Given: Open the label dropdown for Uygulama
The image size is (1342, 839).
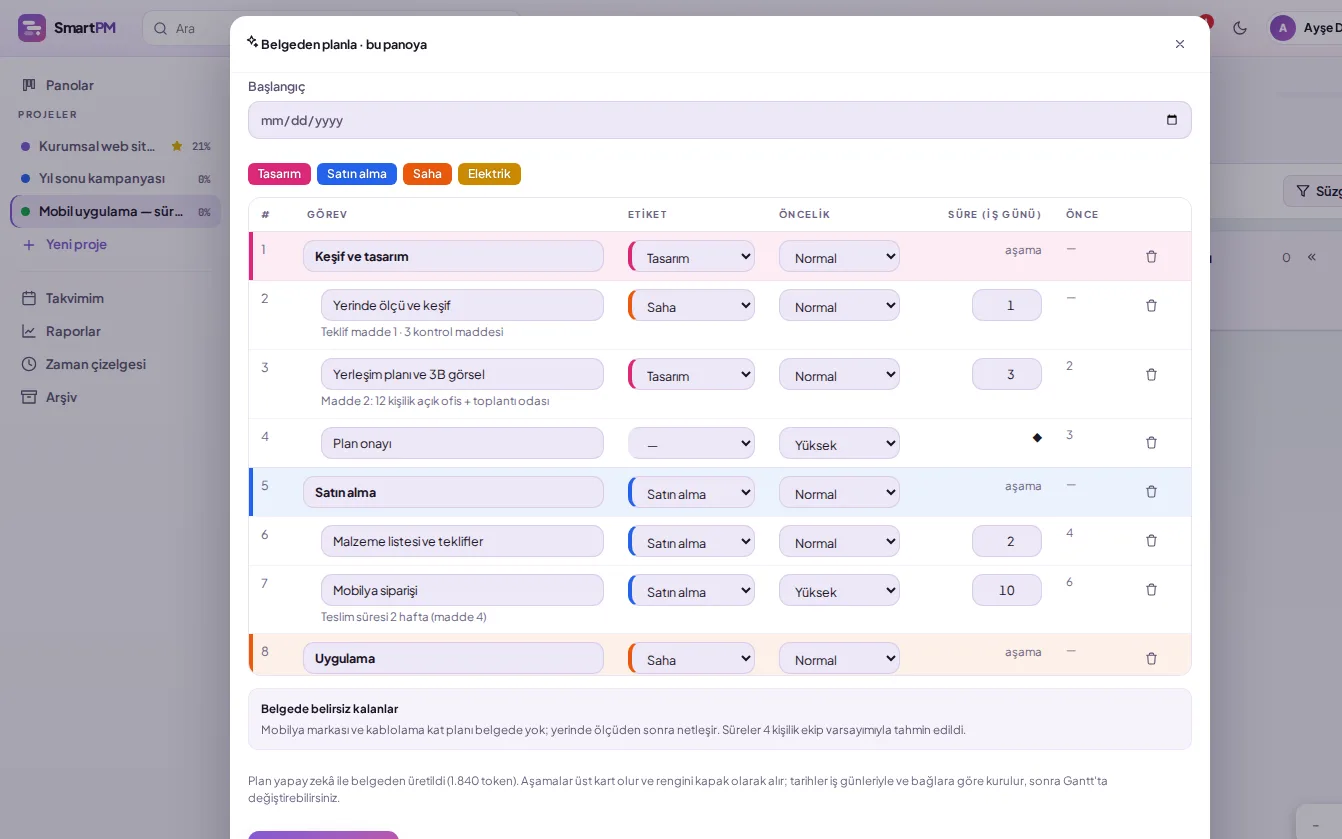Looking at the screenshot, I should [x=691, y=659].
